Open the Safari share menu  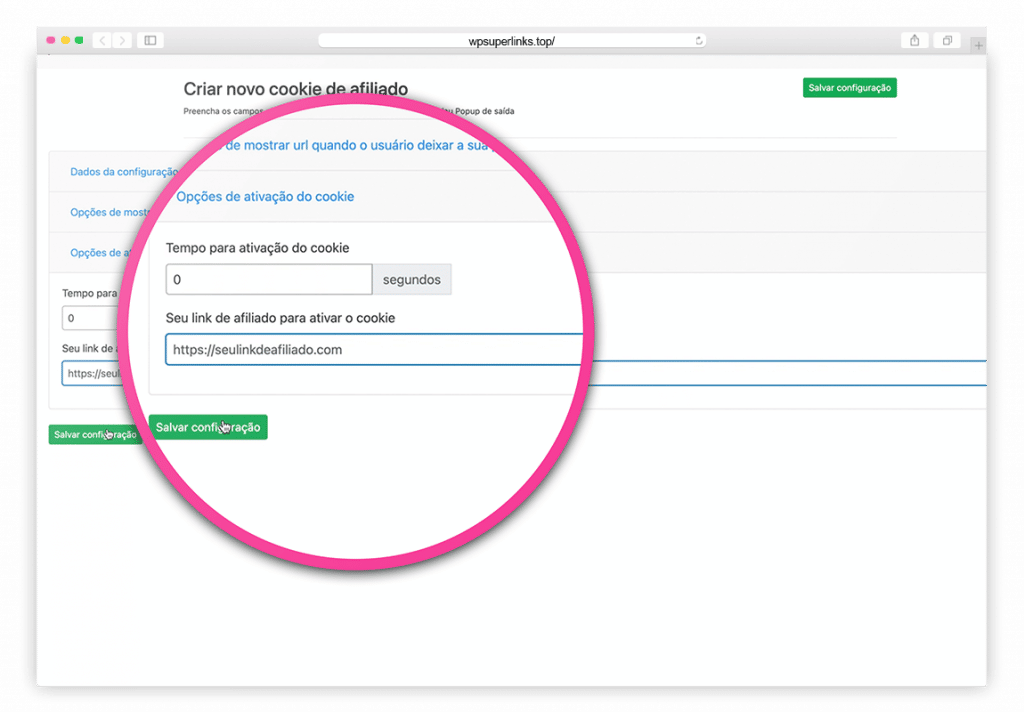[914, 40]
